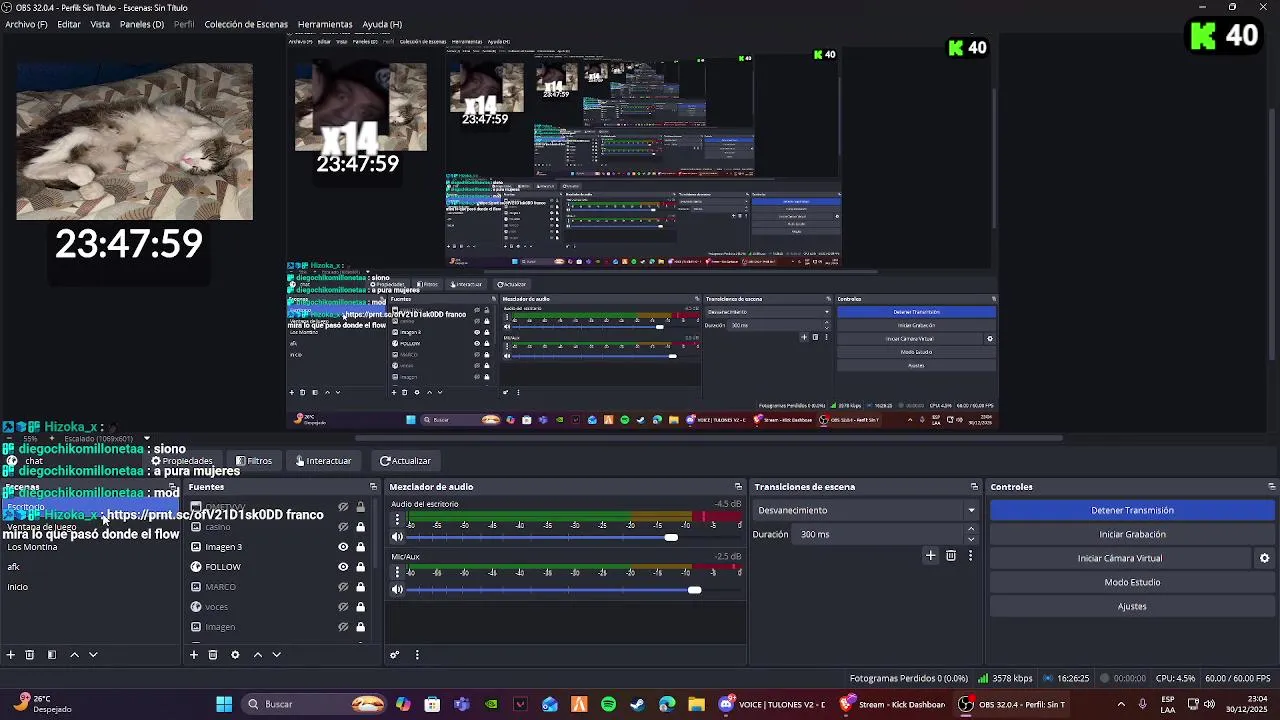The image size is (1280, 720).
Task: Remove scene transition trash icon
Action: tap(951, 555)
